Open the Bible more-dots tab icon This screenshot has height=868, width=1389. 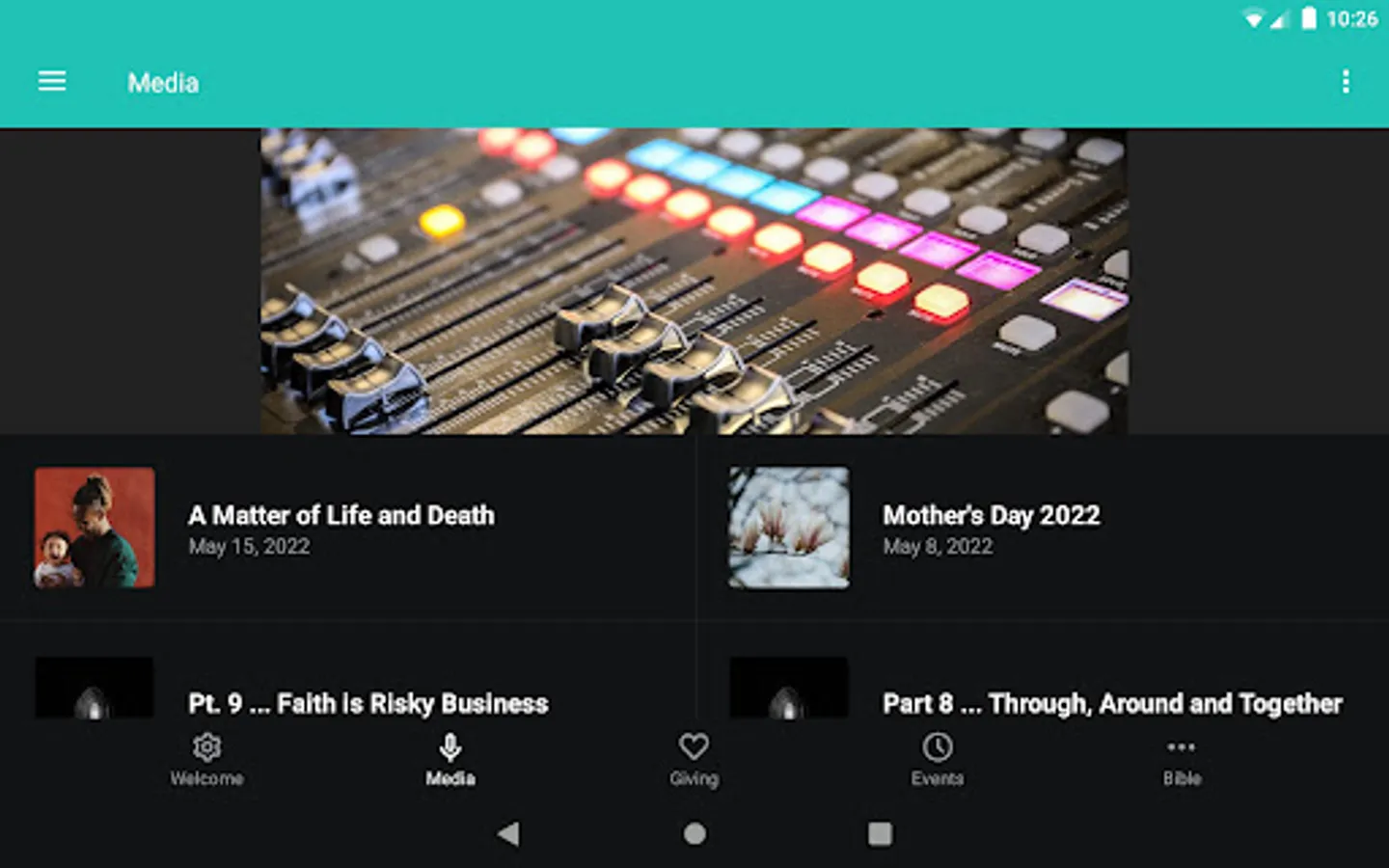click(1181, 746)
